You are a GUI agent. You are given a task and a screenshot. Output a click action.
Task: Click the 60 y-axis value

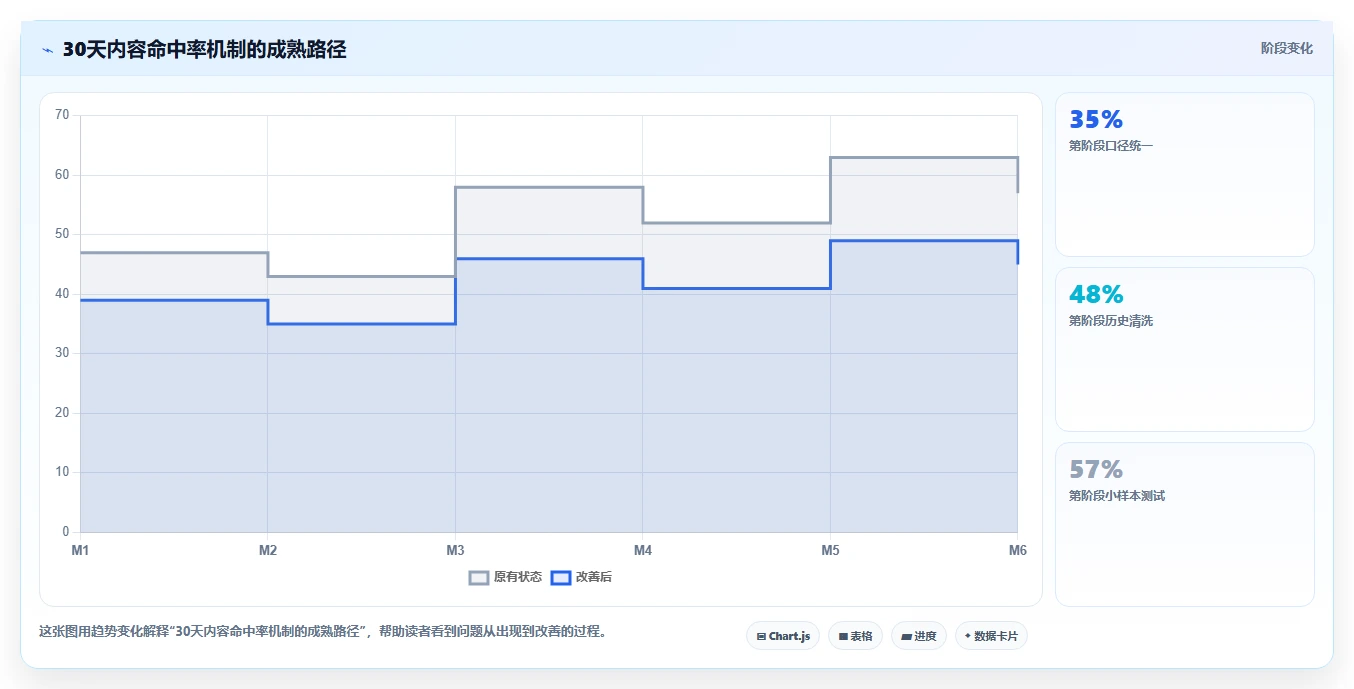pos(62,175)
